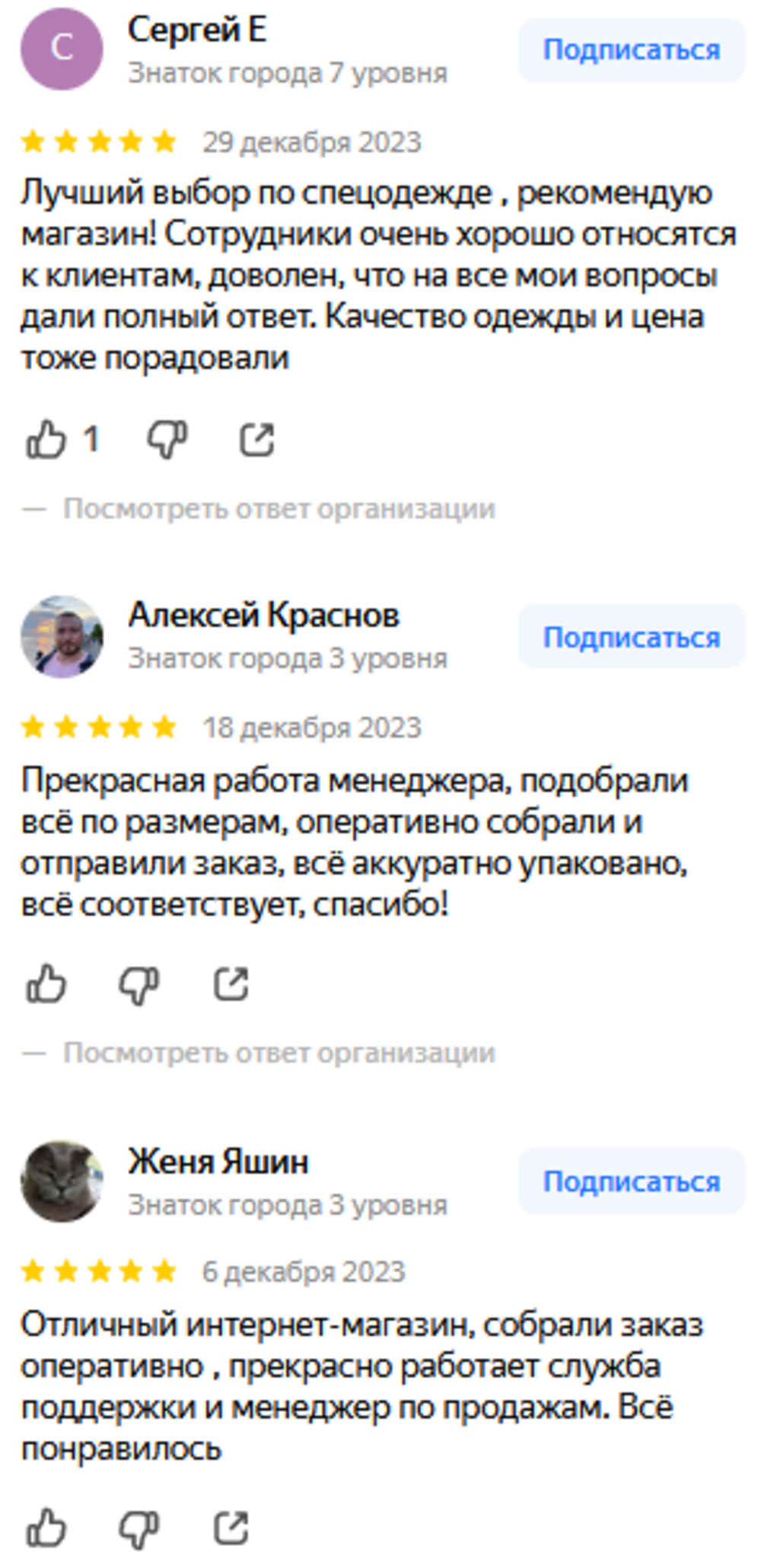This screenshot has height=1568, width=761.
Task: Expand organization reply under Сергей Е's review
Action: pyautogui.click(x=279, y=508)
